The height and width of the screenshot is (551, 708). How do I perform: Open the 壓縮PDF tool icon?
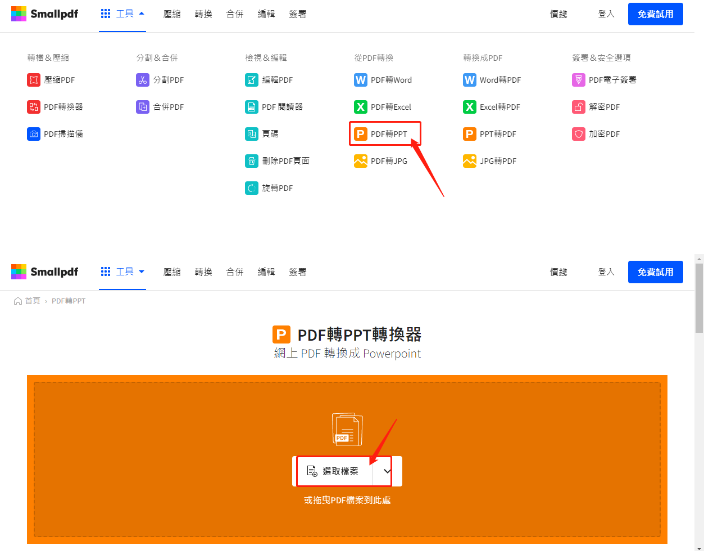[x=33, y=80]
